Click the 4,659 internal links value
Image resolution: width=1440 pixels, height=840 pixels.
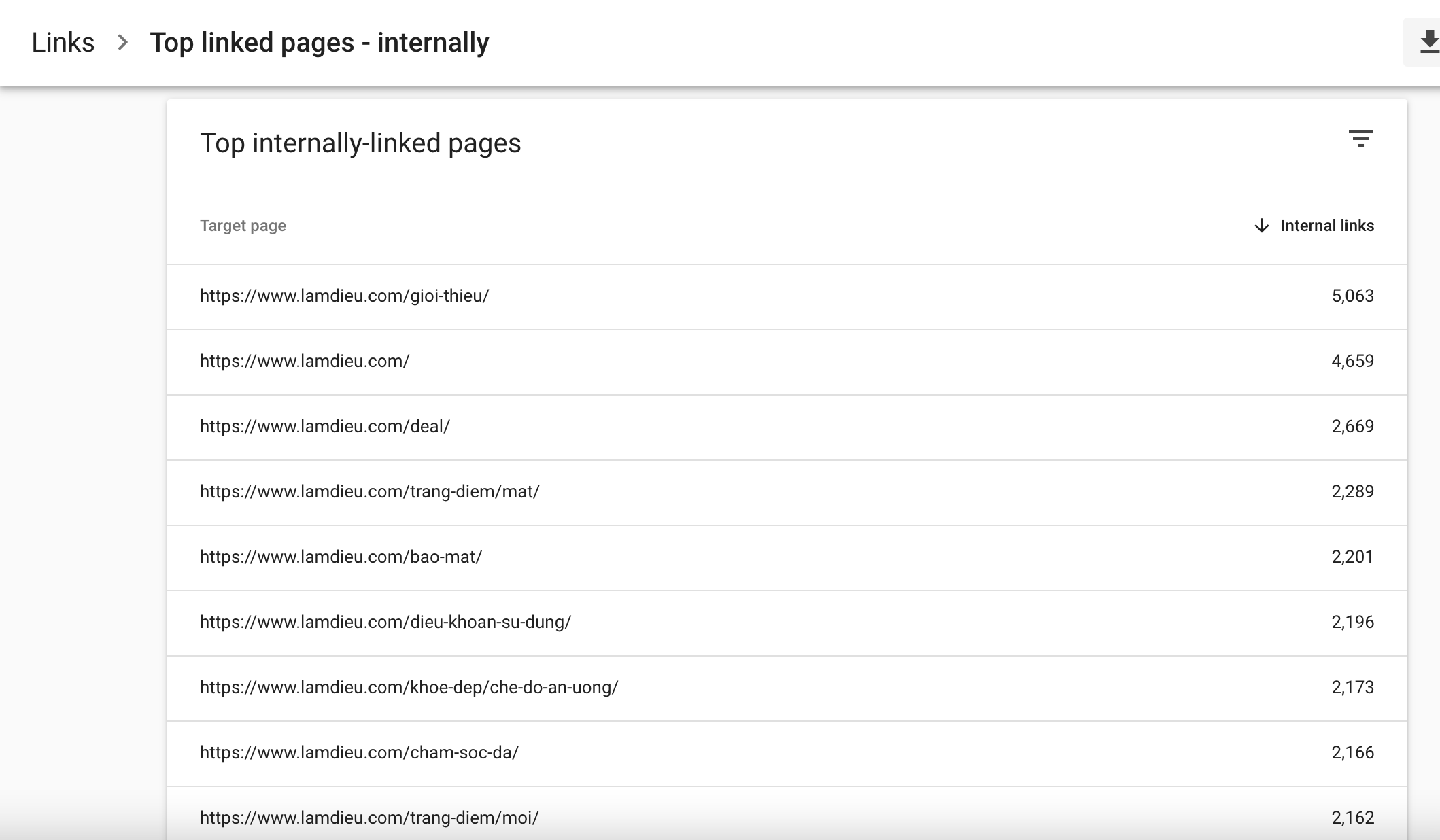tap(1352, 361)
